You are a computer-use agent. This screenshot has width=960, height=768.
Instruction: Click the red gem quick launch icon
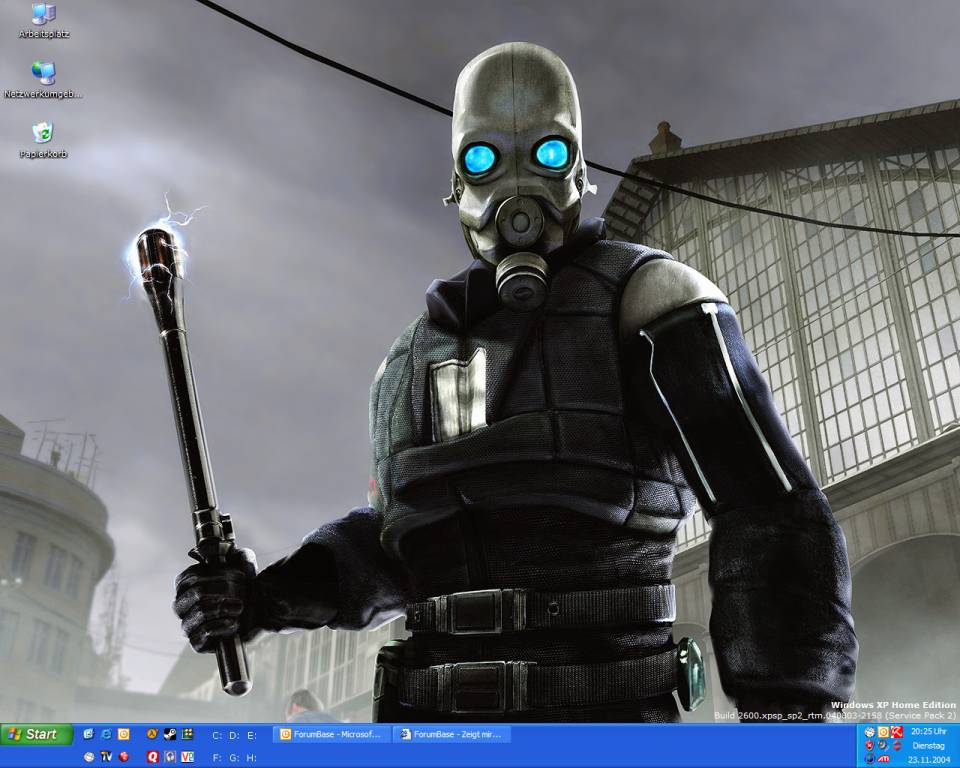(124, 757)
